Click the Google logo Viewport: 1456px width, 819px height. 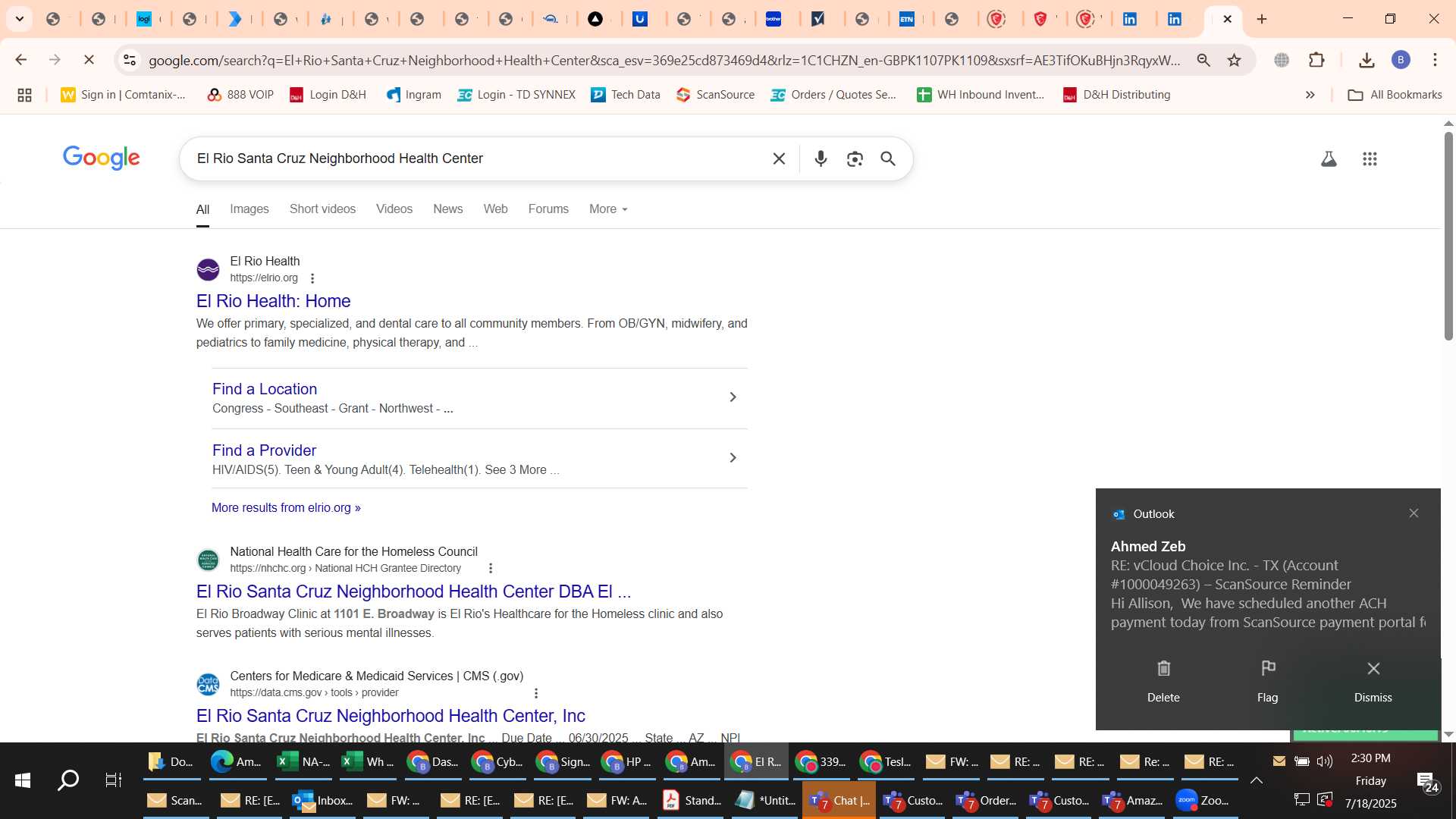point(102,158)
